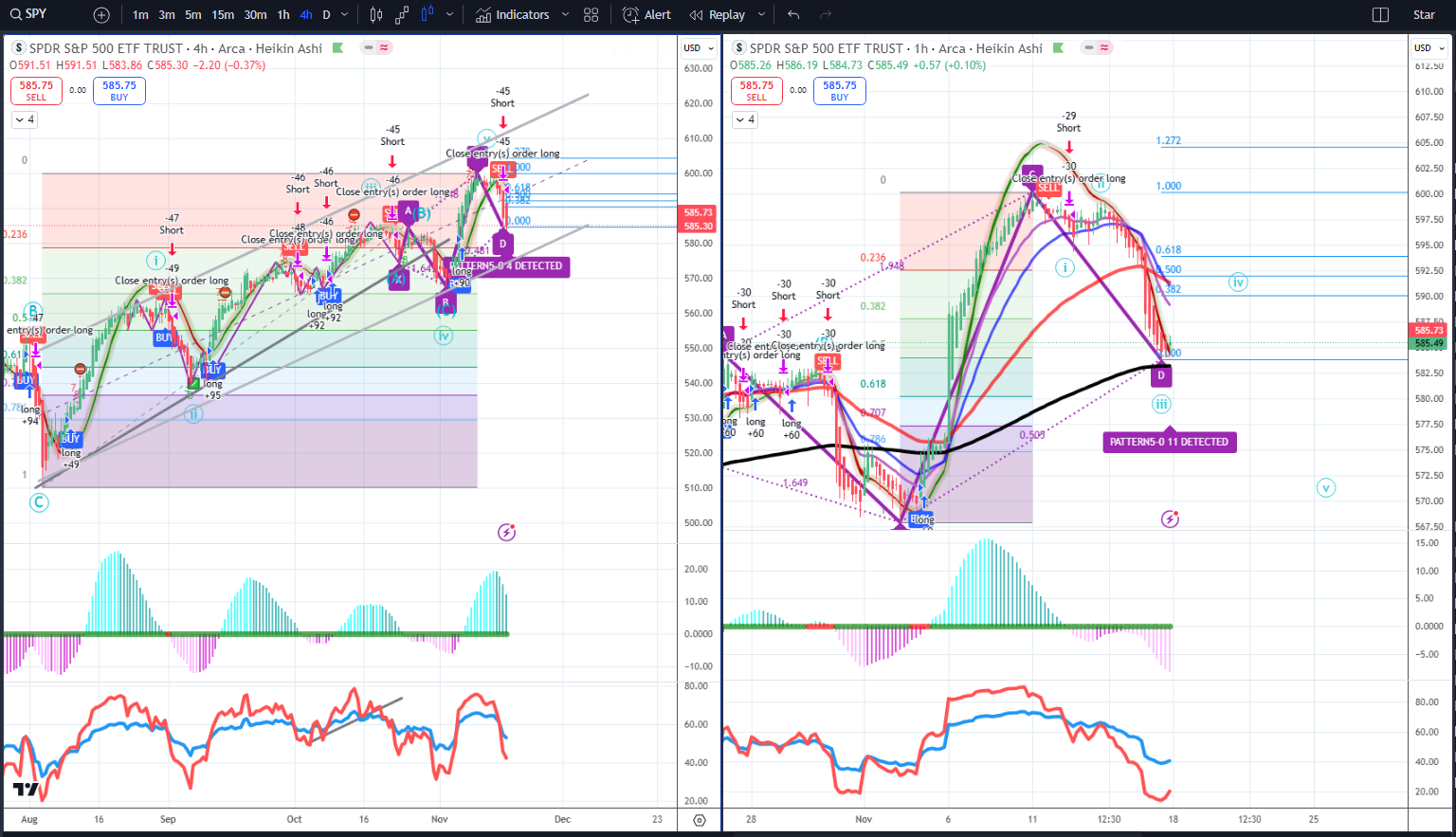Toggle the pink wave pill on the 1h chart
1456x837 pixels.
coord(1104,47)
